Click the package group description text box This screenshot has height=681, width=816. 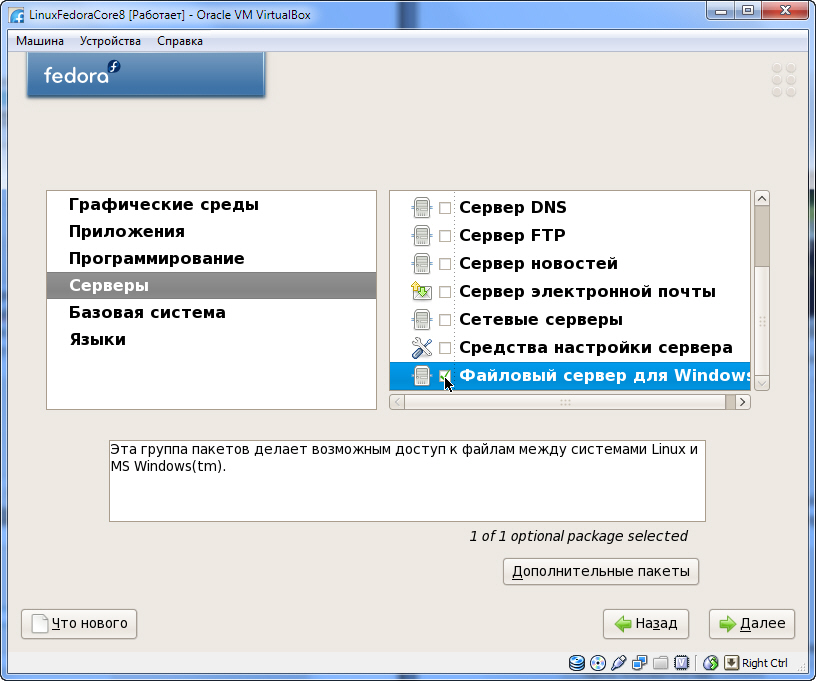point(407,481)
